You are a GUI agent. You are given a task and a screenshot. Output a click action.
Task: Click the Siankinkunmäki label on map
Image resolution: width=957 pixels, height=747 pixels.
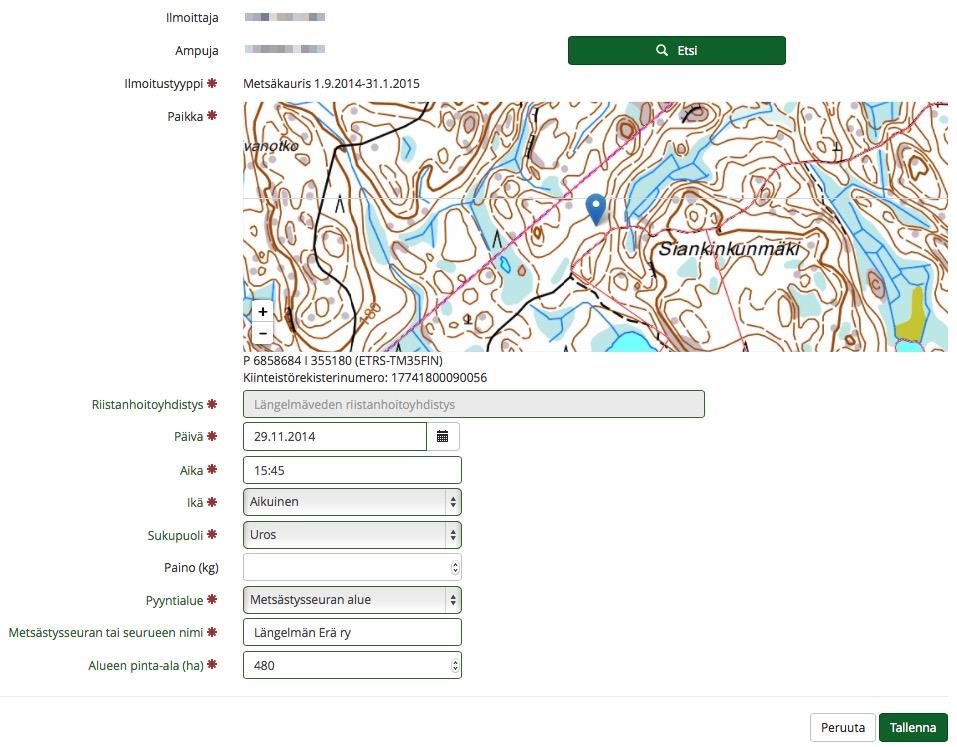729,248
